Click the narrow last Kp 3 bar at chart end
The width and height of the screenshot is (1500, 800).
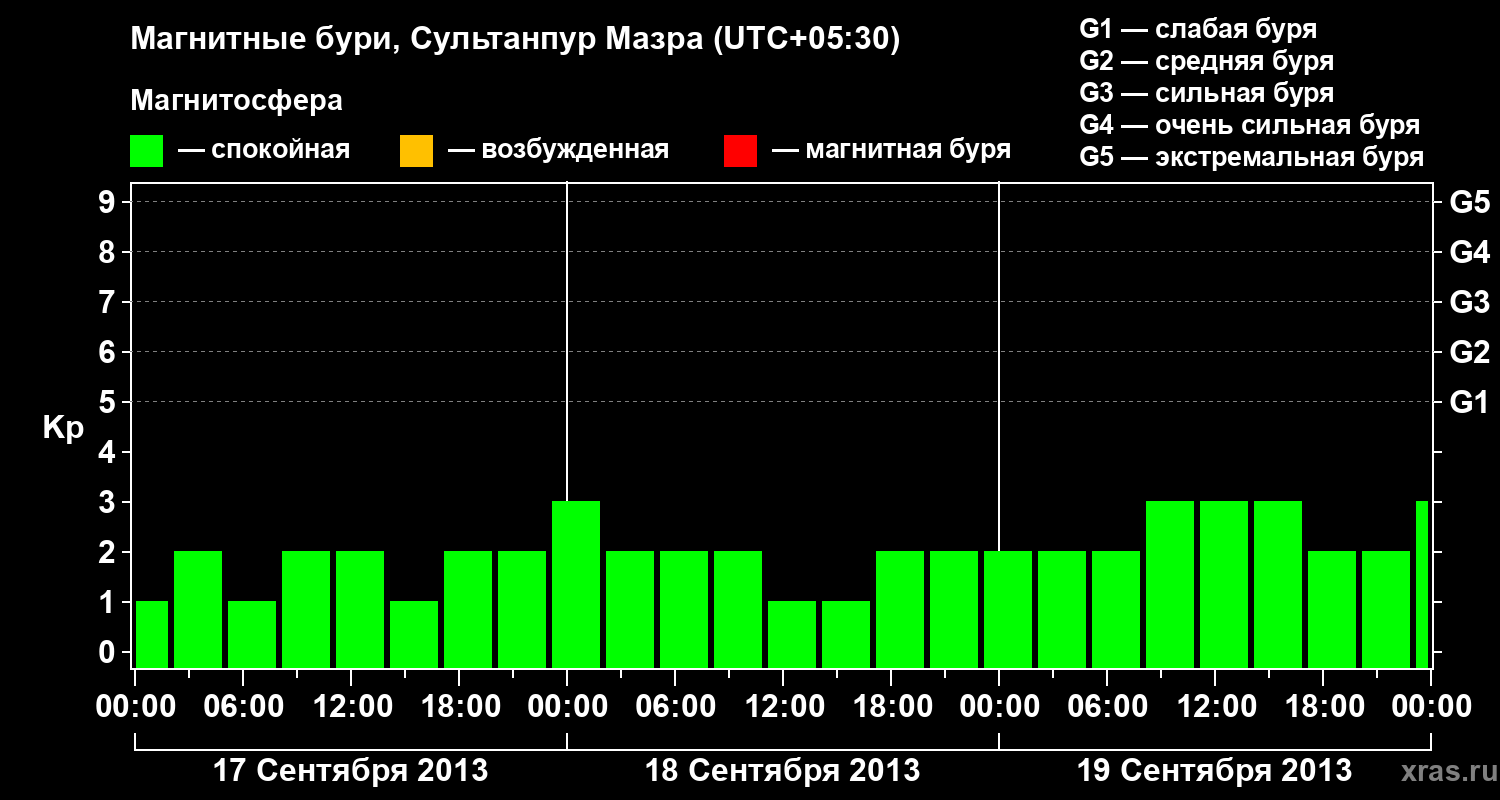(1422, 584)
